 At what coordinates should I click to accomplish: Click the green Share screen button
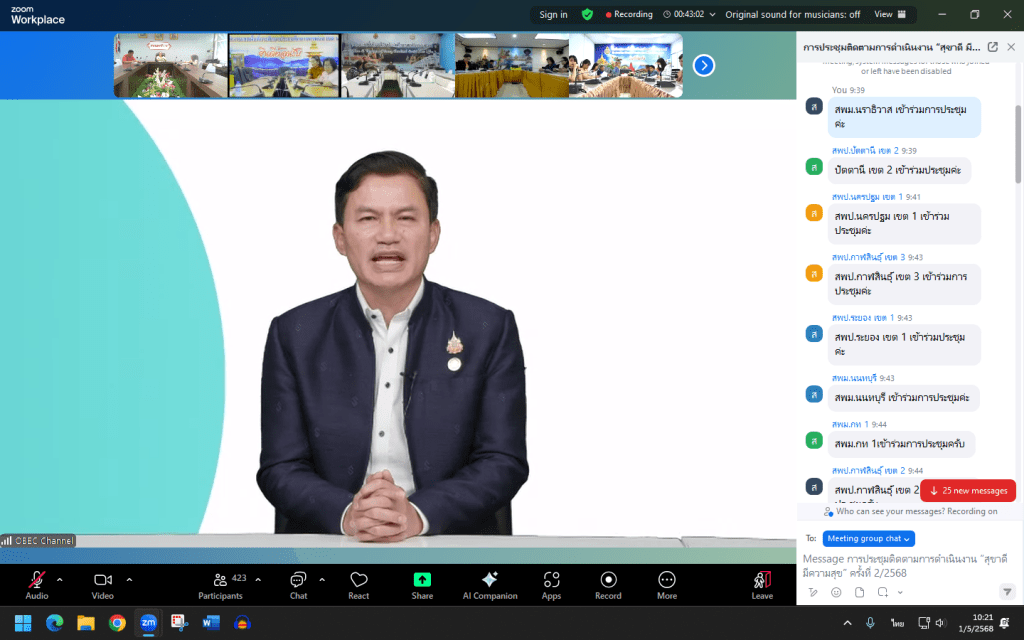coord(422,585)
